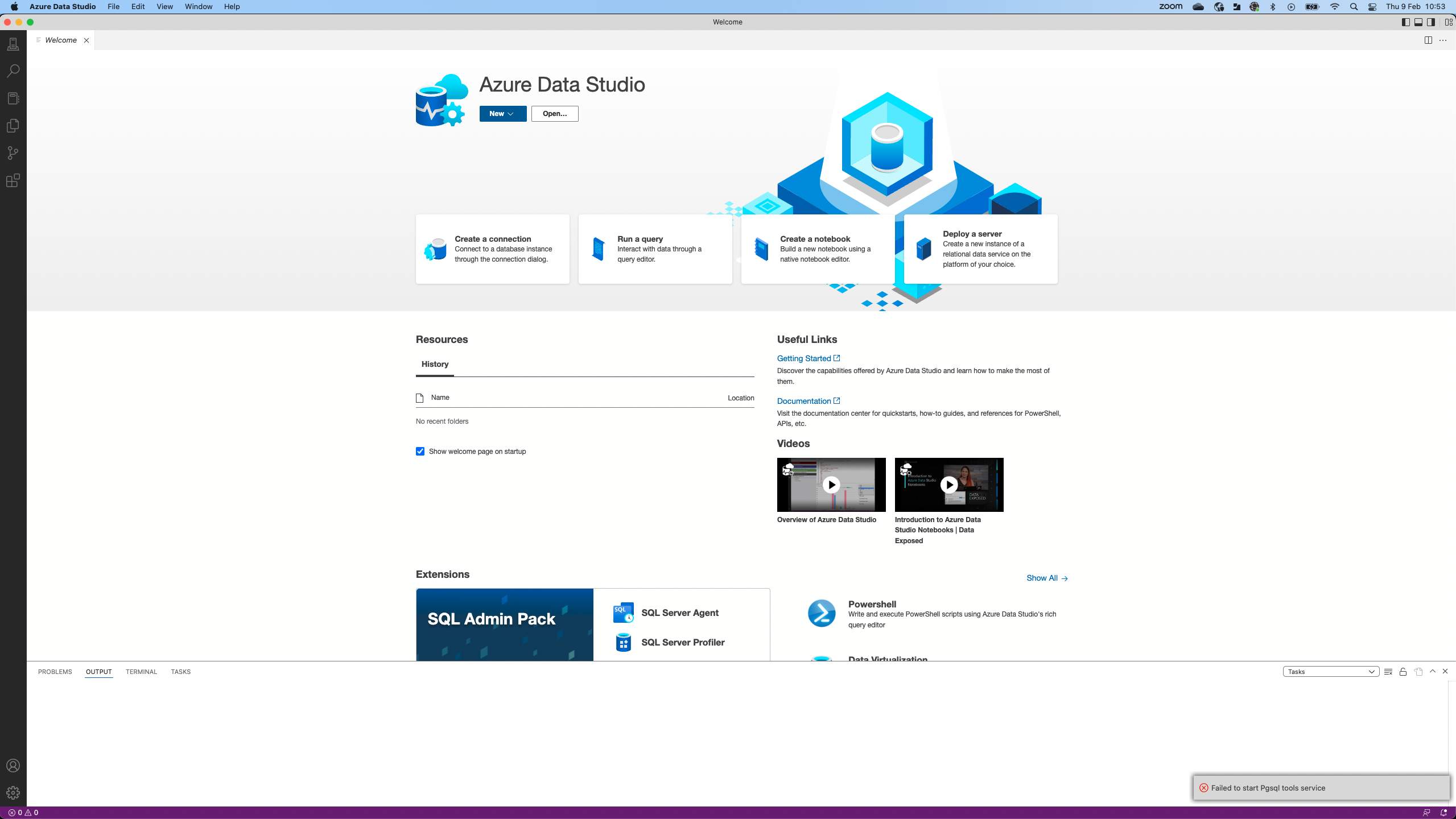The image size is (1456, 819).
Task: Uncheck Show welcome page on startup
Action: point(420,452)
